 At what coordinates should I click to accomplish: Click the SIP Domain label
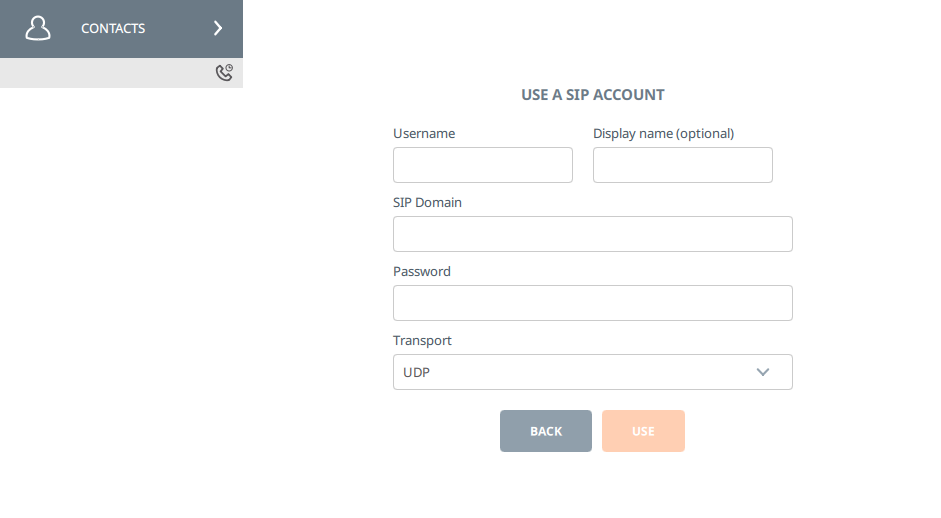pos(427,202)
